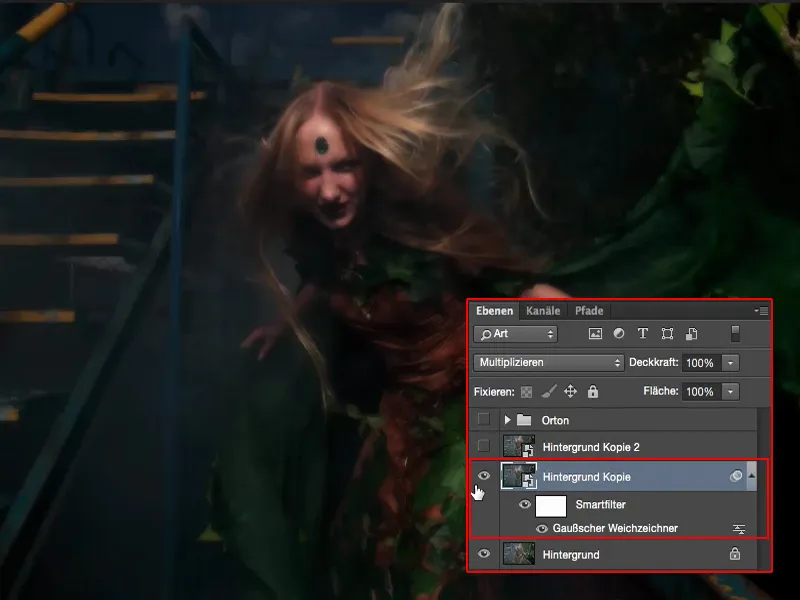Select the Hintergrund Kopie layer name
The height and width of the screenshot is (600, 800).
[x=587, y=477]
